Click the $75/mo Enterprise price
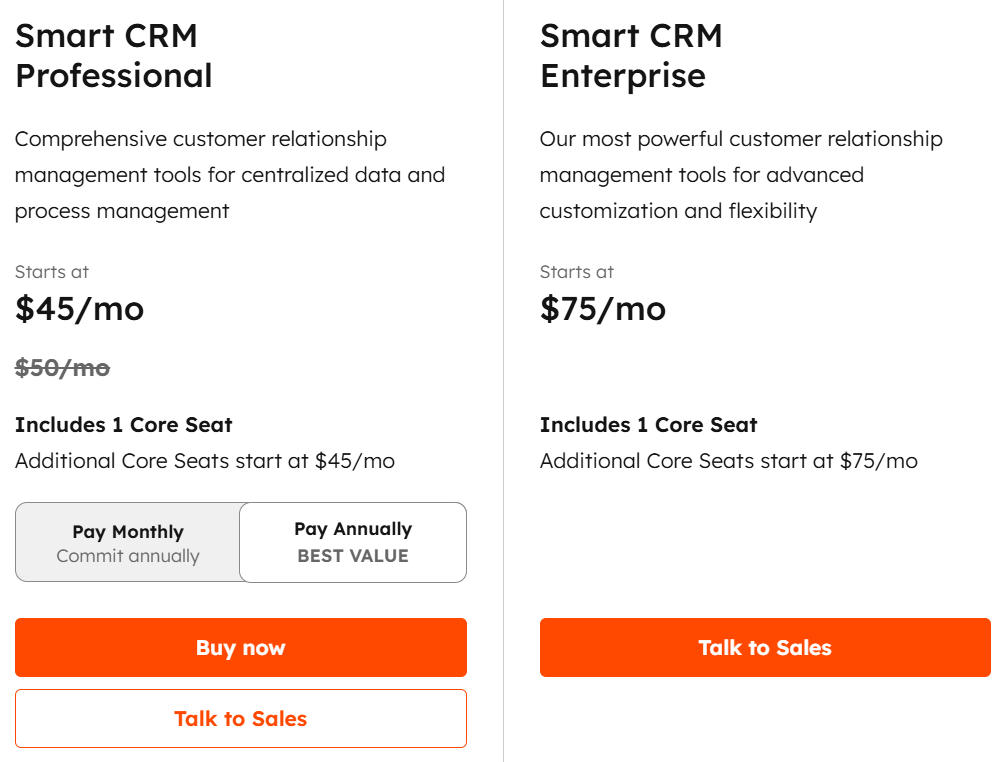The width and height of the screenshot is (1006, 762). 603,309
